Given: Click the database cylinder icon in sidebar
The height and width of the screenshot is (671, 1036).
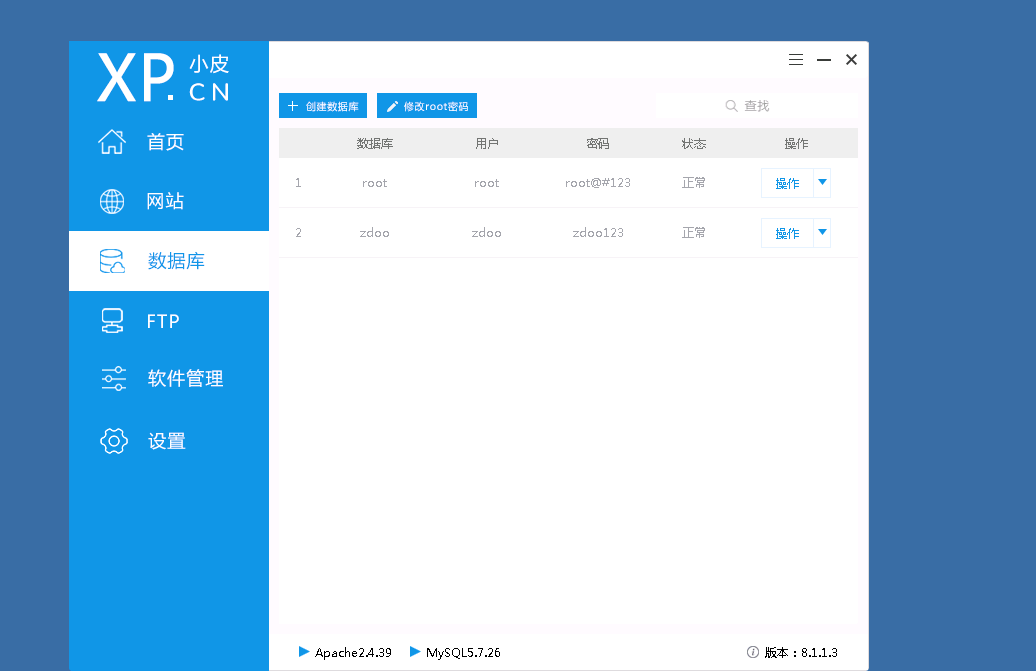Looking at the screenshot, I should click(x=112, y=261).
